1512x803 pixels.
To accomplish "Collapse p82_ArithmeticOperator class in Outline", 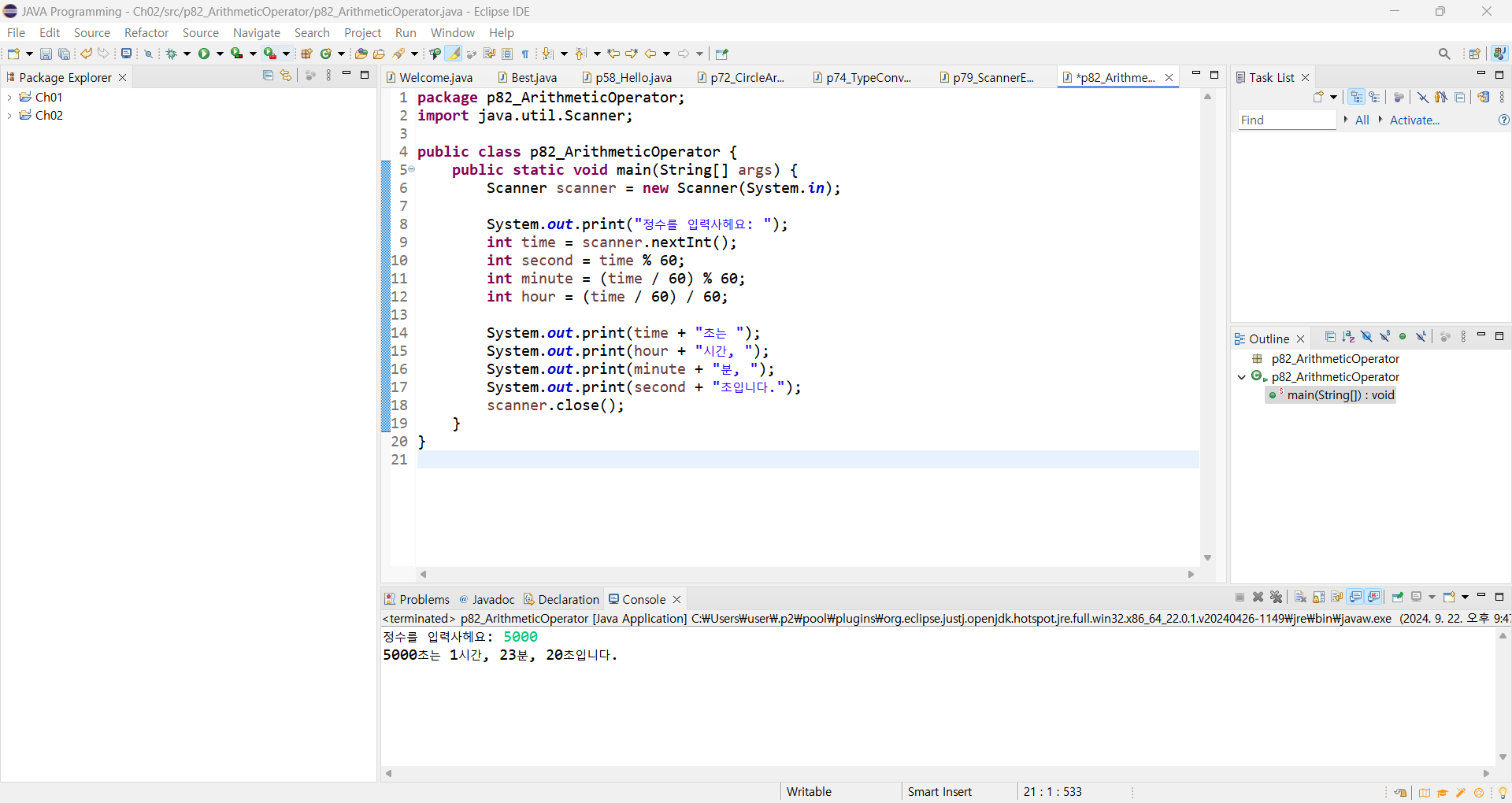I will [1242, 377].
